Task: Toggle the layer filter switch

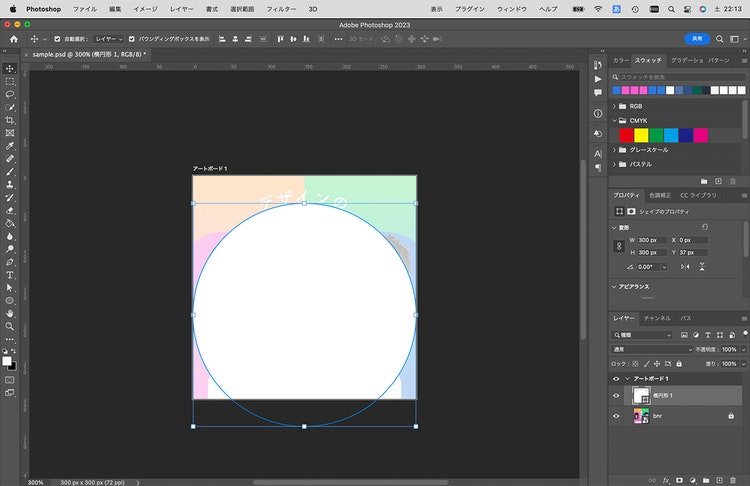Action: click(x=745, y=333)
